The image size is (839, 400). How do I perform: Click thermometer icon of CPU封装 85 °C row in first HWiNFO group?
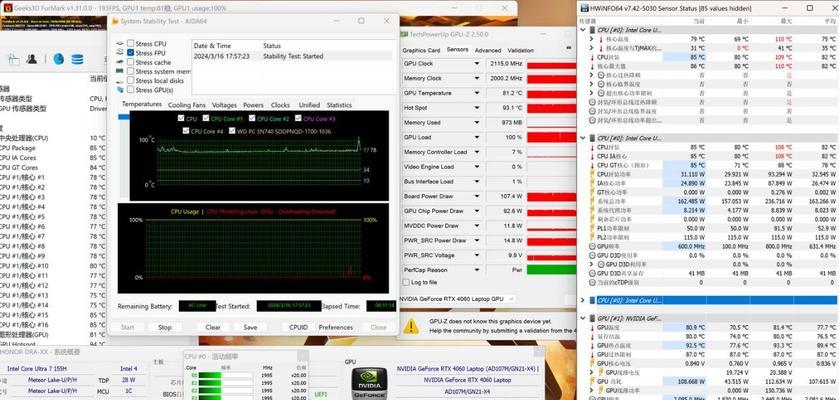pos(592,57)
